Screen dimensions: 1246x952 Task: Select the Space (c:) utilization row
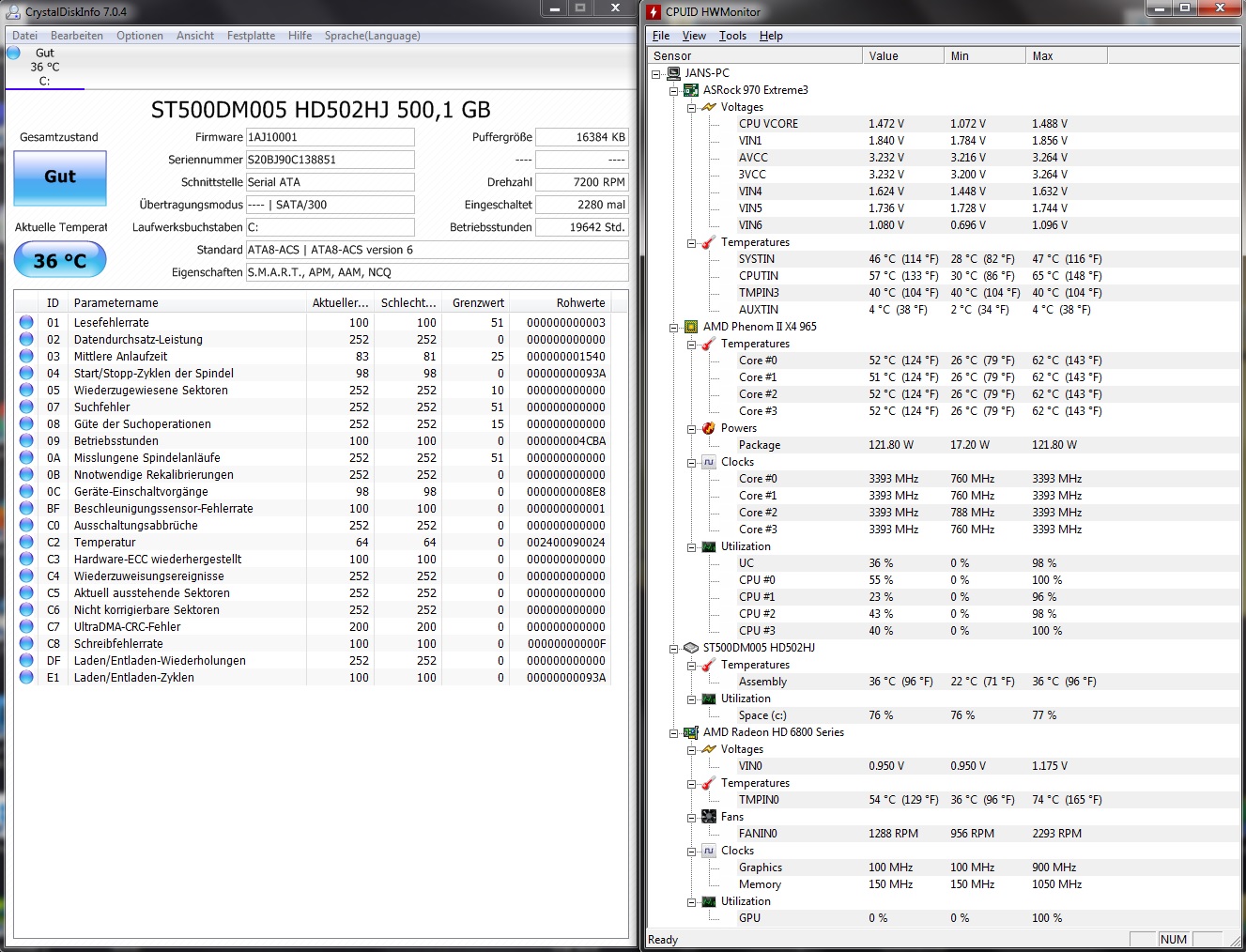(943, 715)
